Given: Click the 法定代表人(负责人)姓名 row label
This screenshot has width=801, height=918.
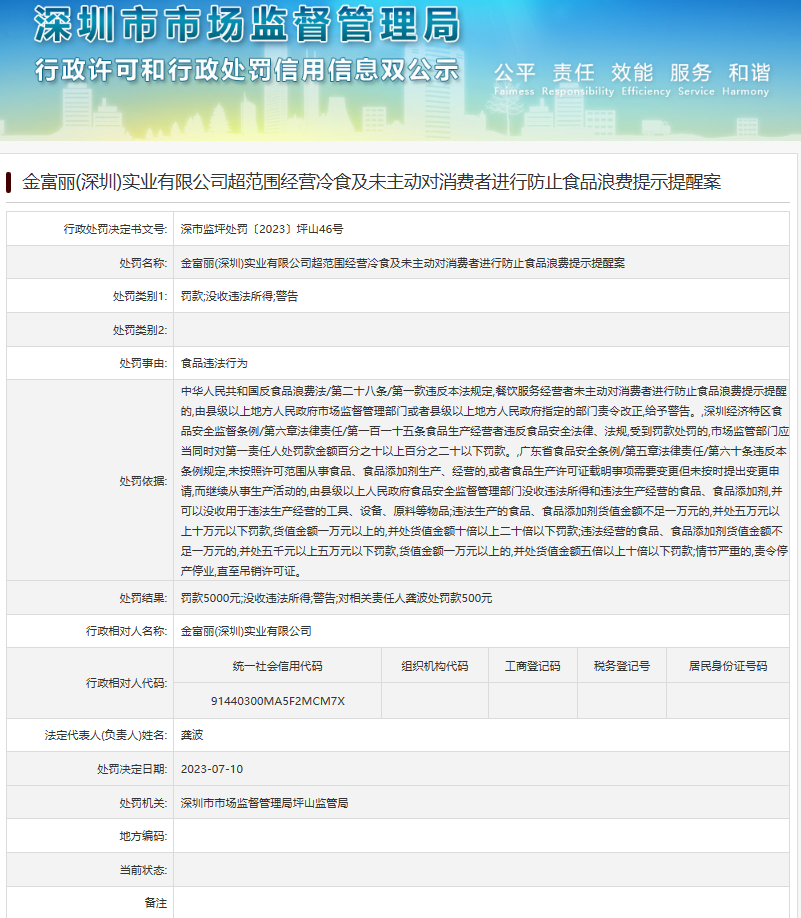Looking at the screenshot, I should [106, 735].
